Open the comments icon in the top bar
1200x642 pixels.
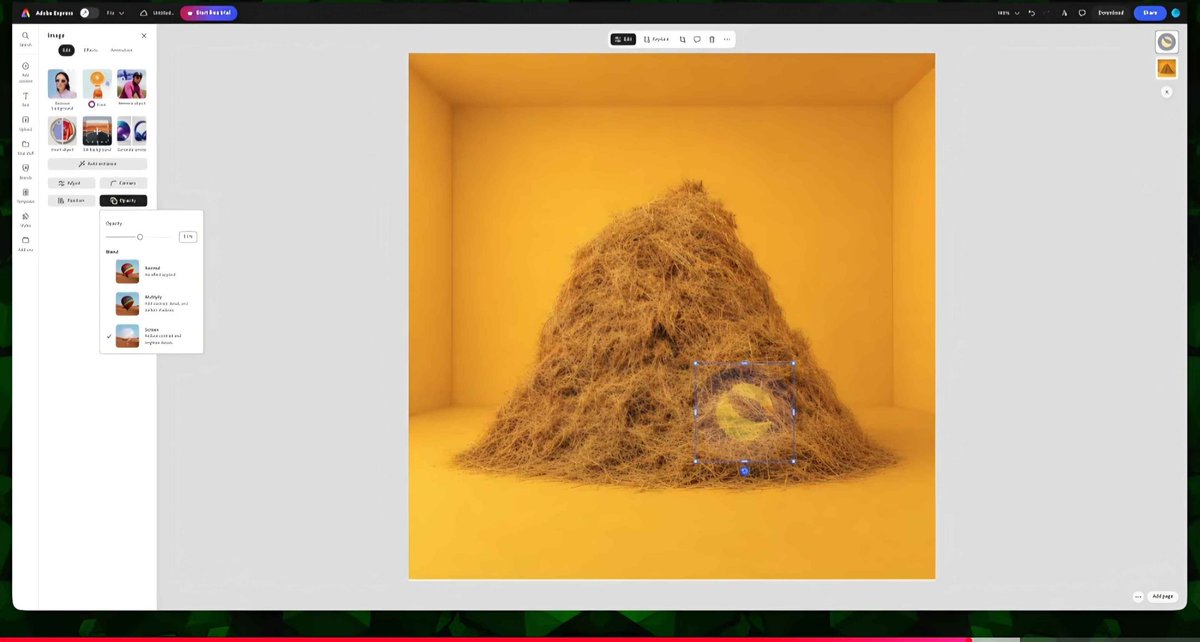pos(1082,13)
